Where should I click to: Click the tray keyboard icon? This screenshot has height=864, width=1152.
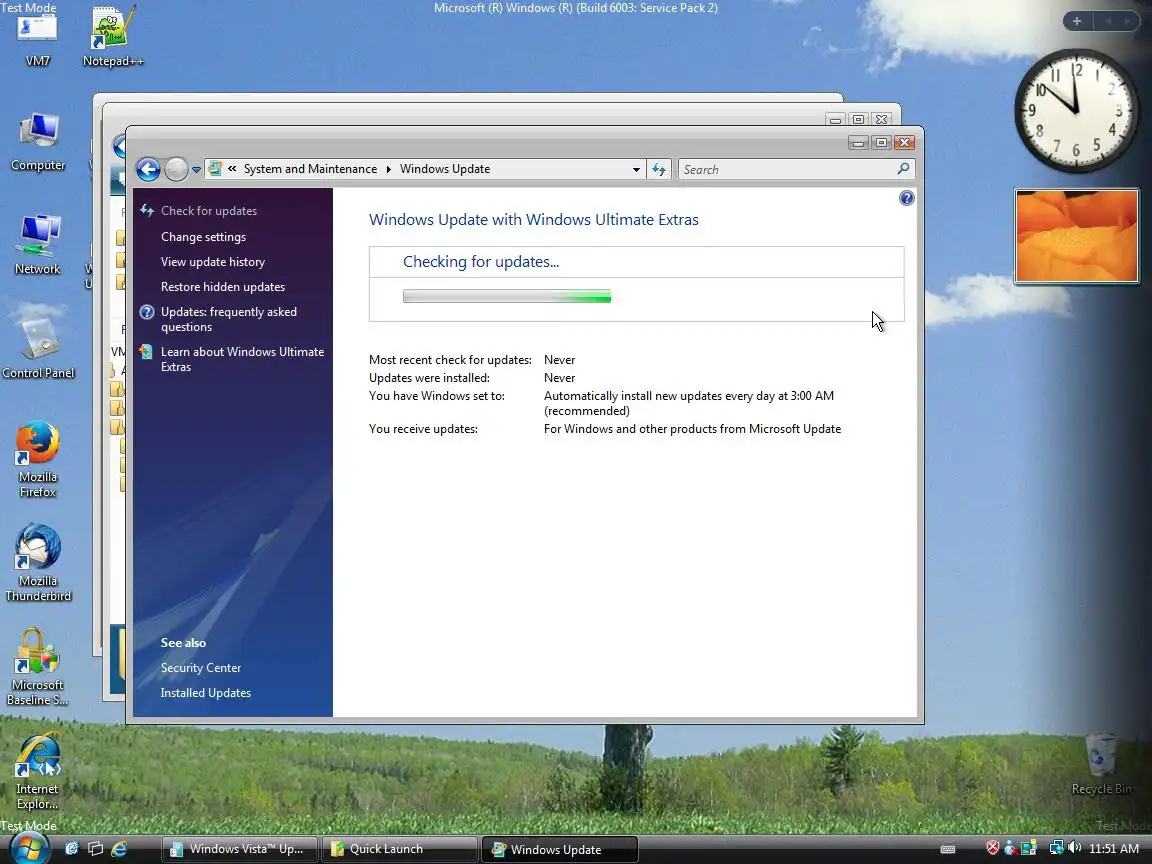[948, 849]
